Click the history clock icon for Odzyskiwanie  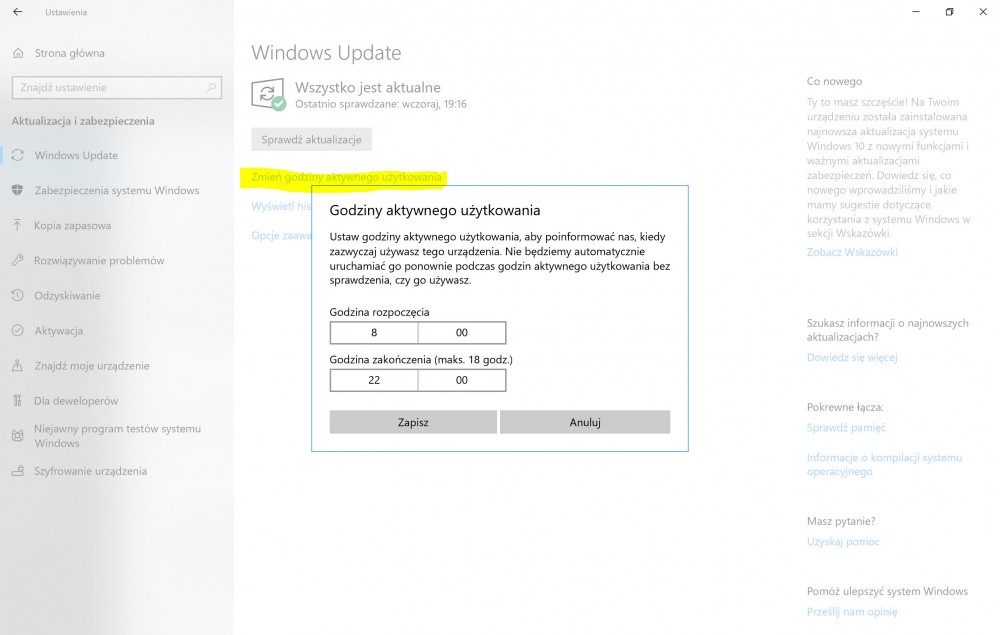(x=18, y=295)
